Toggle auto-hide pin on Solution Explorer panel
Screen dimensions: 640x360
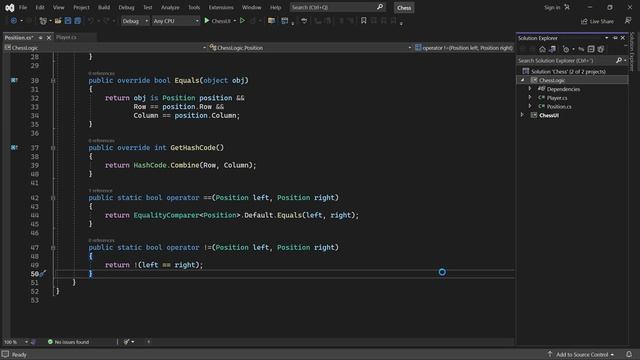point(615,38)
